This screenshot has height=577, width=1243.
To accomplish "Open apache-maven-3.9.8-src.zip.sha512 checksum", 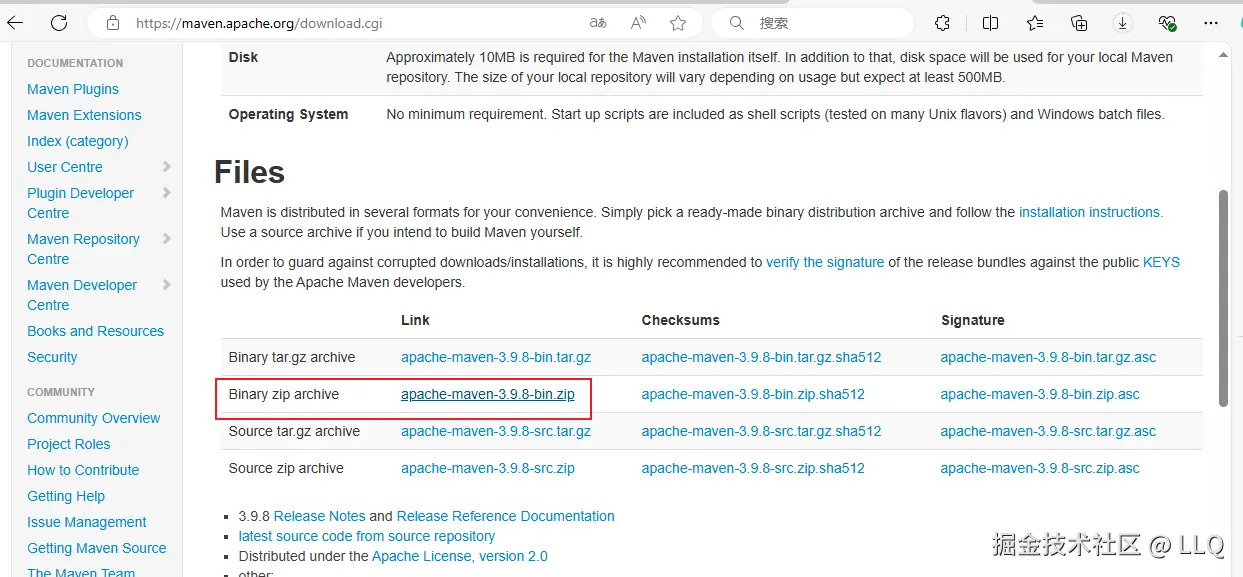I will pos(753,468).
